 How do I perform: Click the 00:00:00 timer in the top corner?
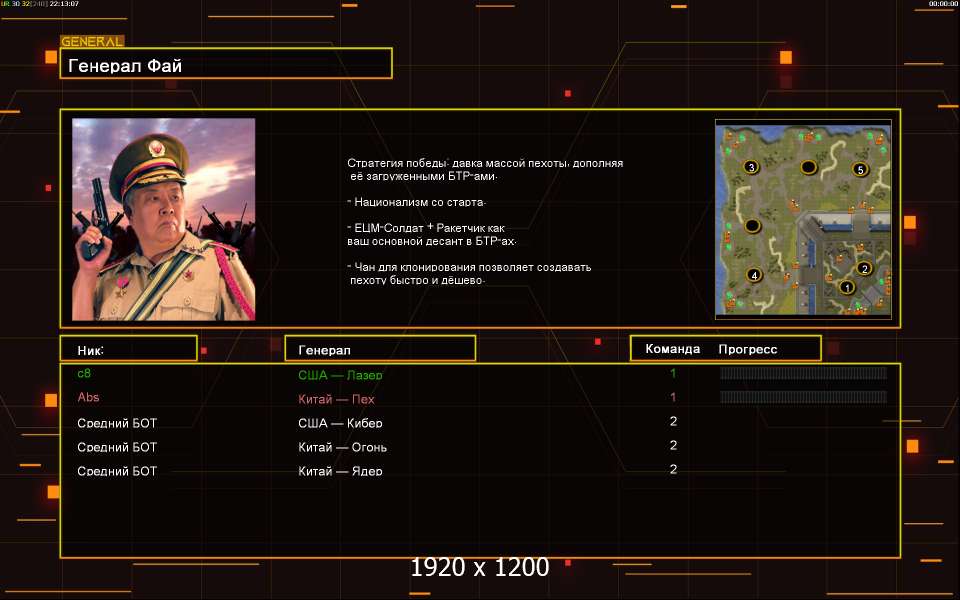[943, 4]
